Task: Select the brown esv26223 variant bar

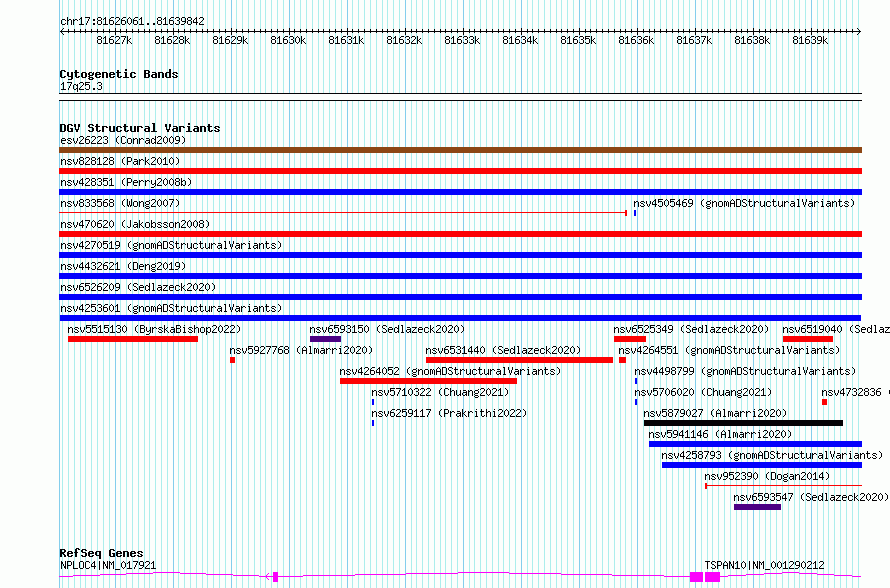Action: coord(460,150)
